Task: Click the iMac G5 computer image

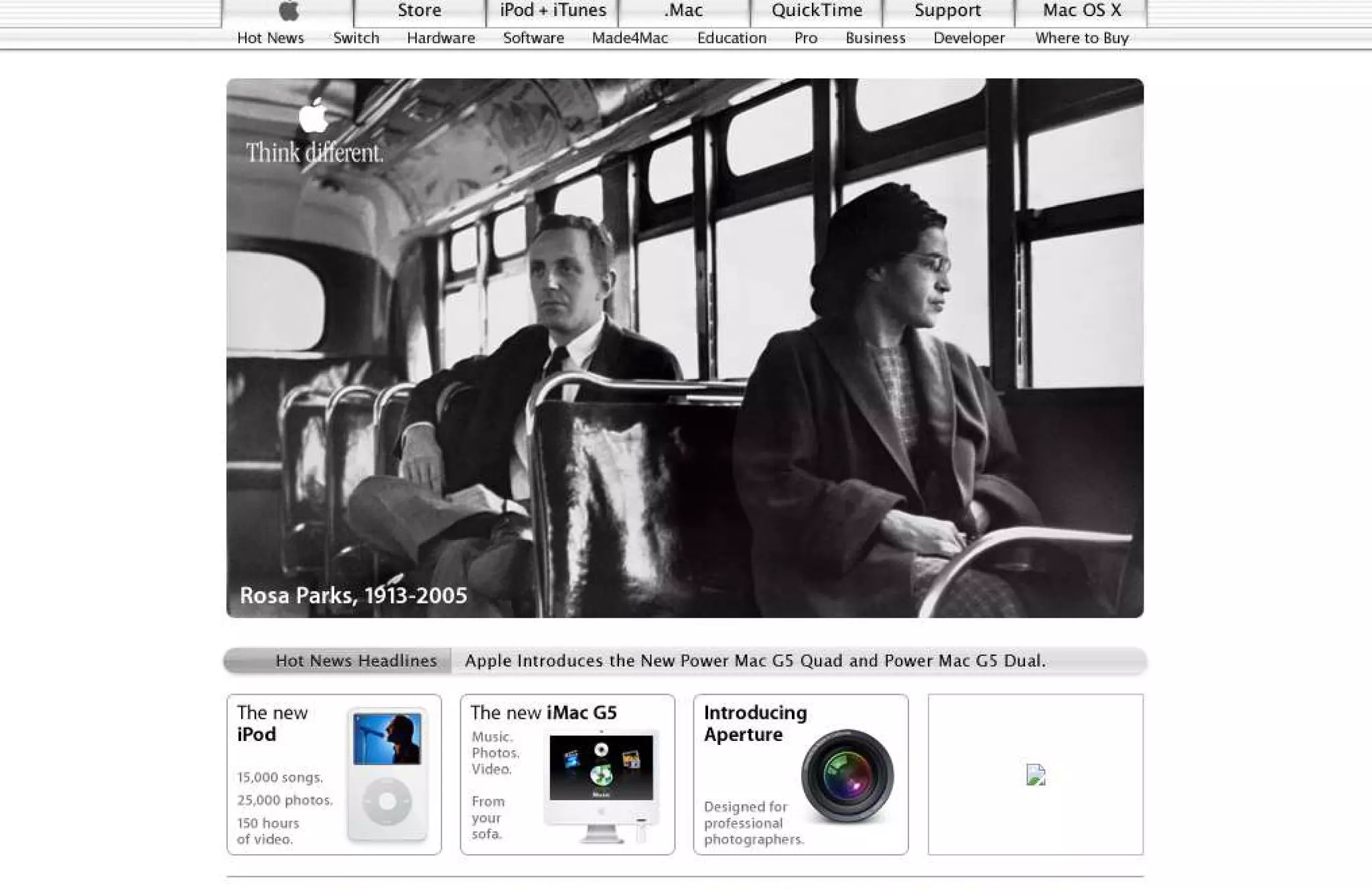Action: click(602, 786)
